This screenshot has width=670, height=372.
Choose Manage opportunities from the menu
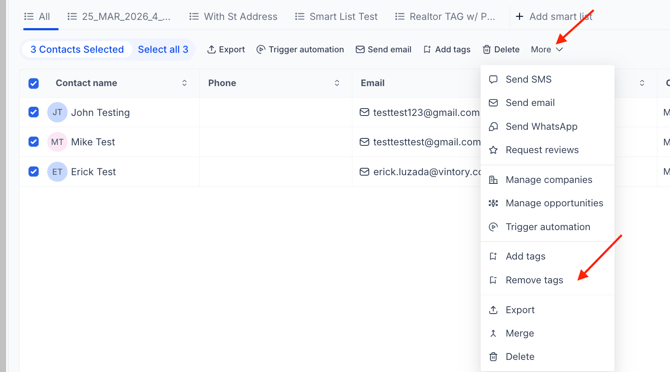coord(547,203)
